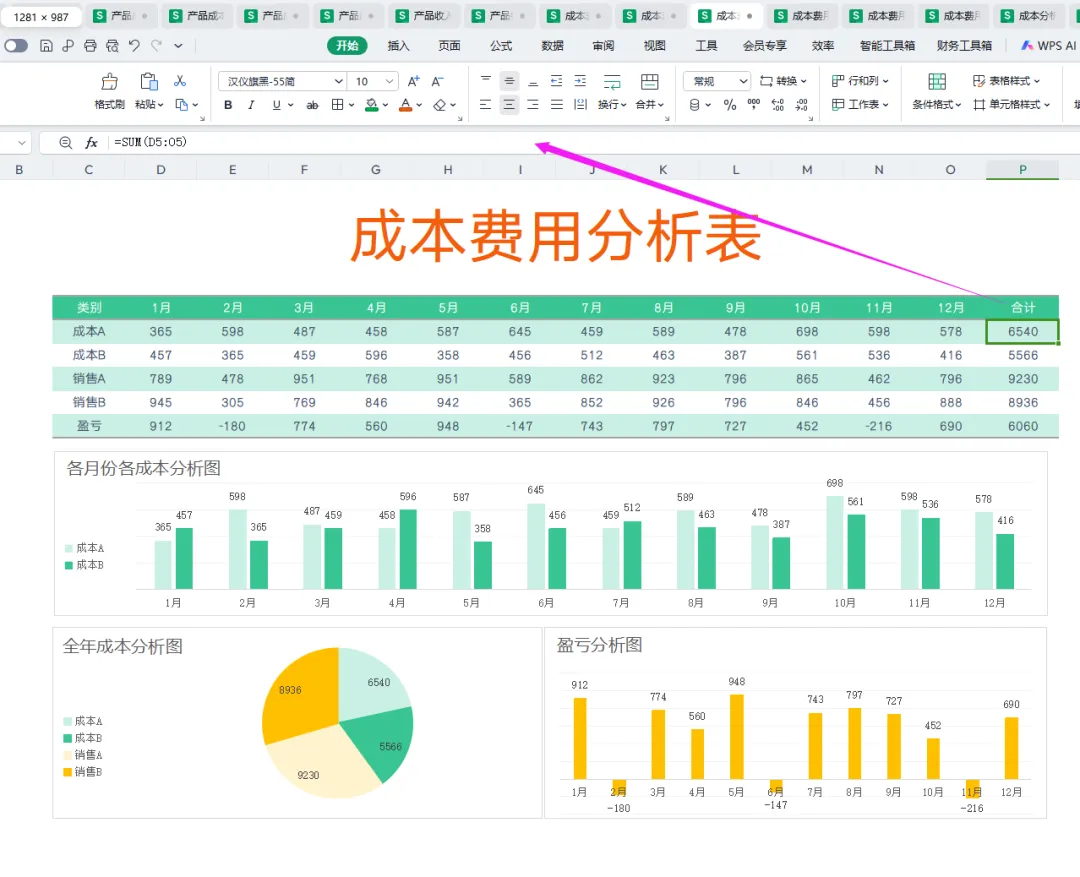Click the fx insert function icon
The image size is (1080, 877).
[91, 143]
